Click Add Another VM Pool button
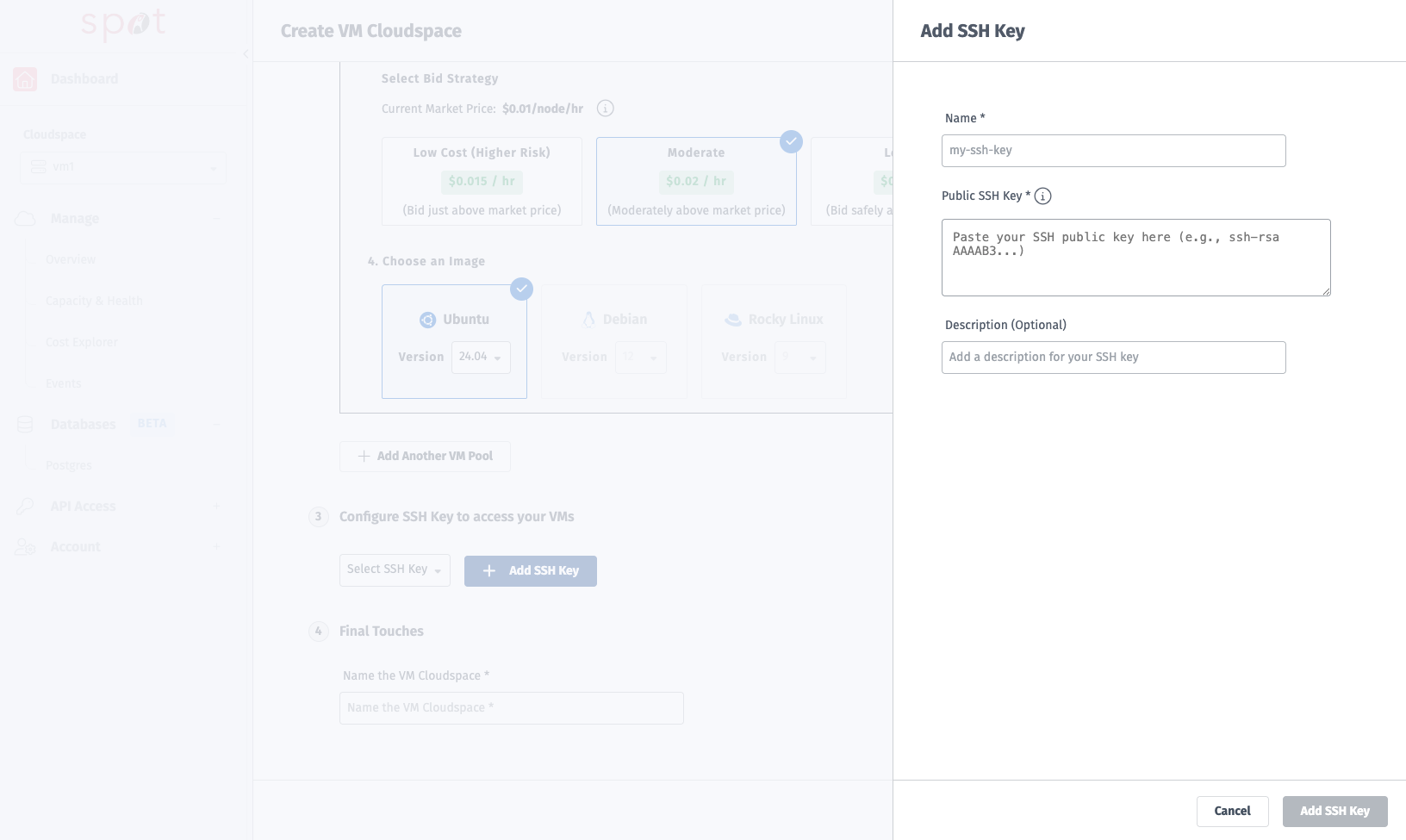1406x840 pixels. pos(425,457)
